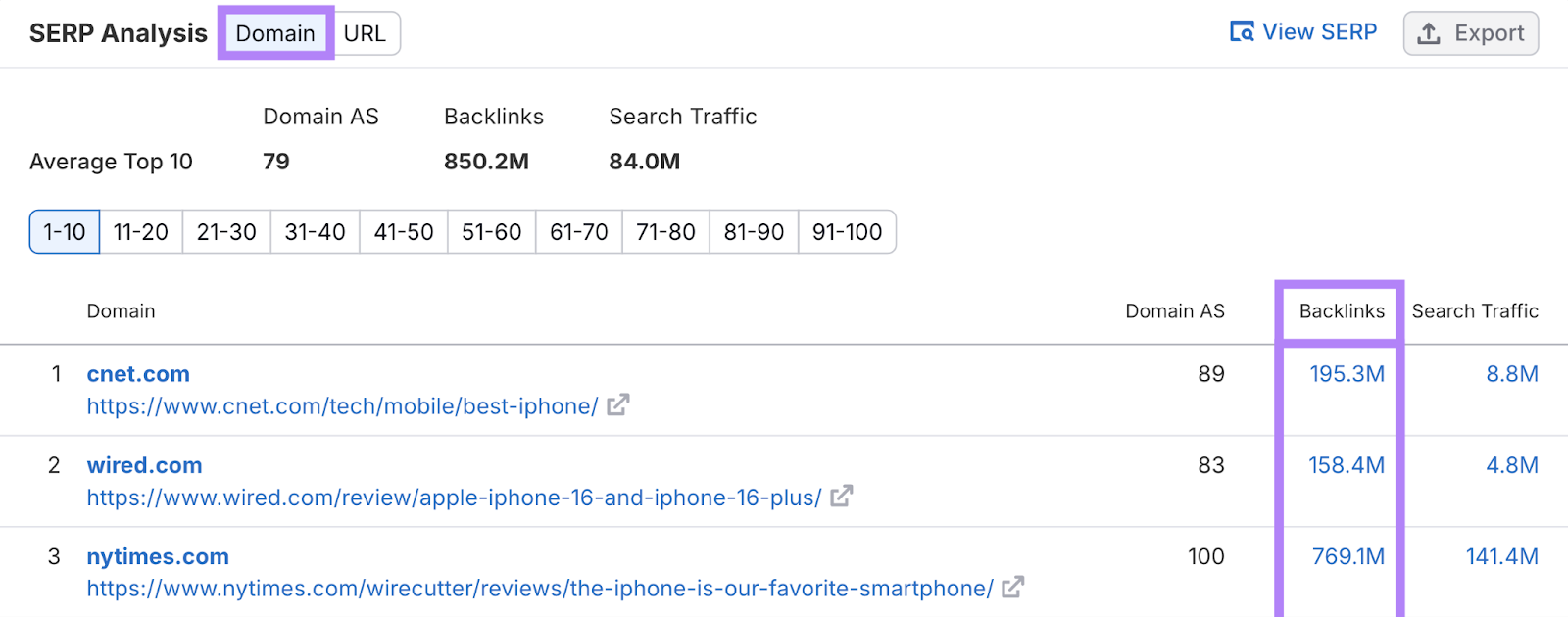This screenshot has width=1568, height=617.
Task: Click wired.com's 4.8M search traffic
Action: tap(1510, 464)
